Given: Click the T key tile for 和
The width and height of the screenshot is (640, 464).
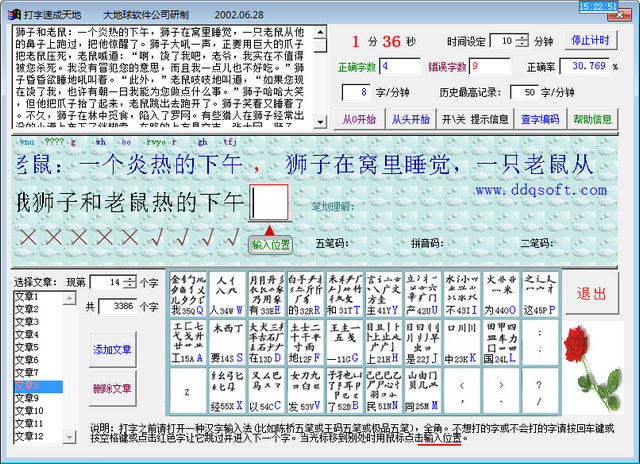Looking at the screenshot, I should tap(344, 295).
